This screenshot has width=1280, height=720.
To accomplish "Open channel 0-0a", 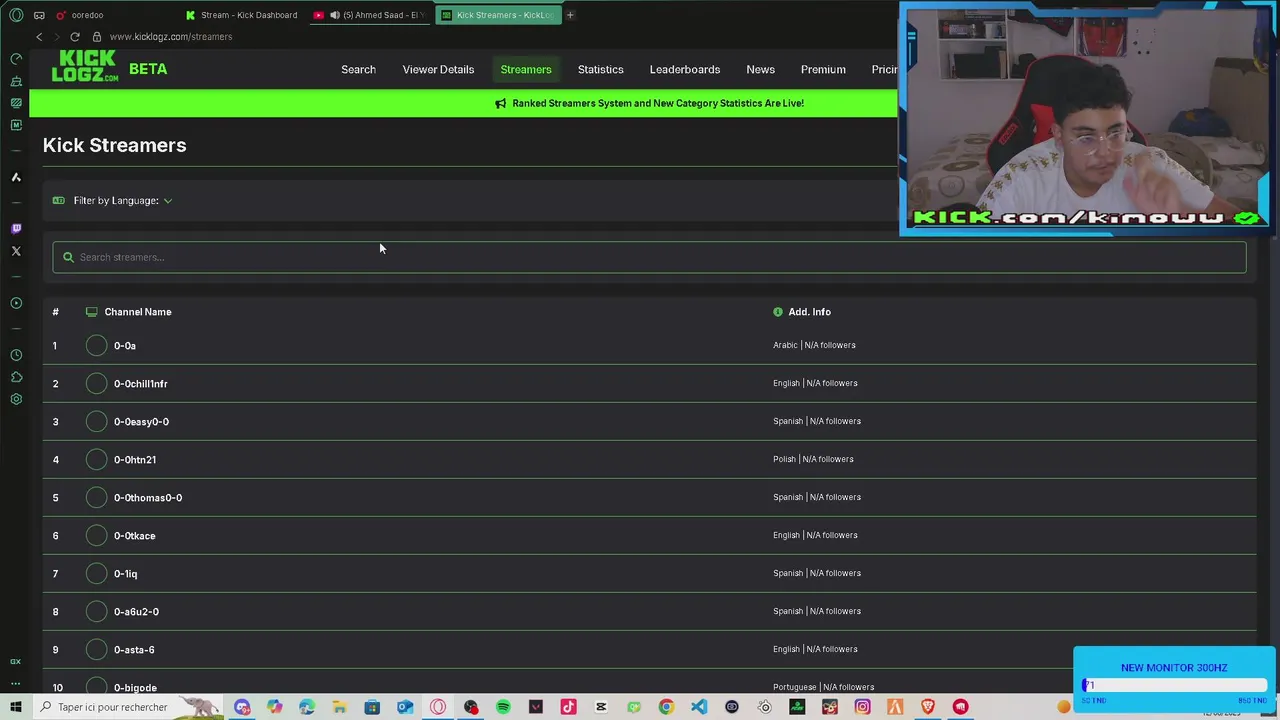I will pyautogui.click(x=124, y=346).
